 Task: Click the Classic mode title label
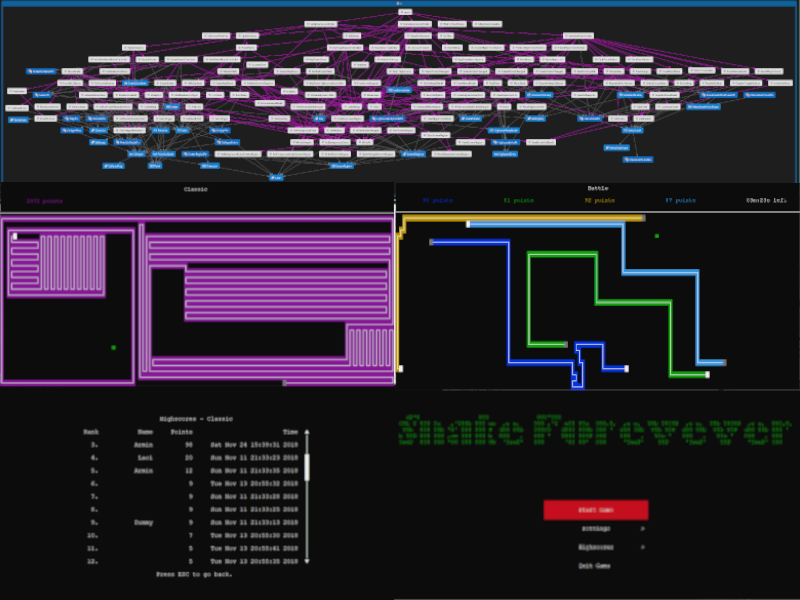[195, 189]
